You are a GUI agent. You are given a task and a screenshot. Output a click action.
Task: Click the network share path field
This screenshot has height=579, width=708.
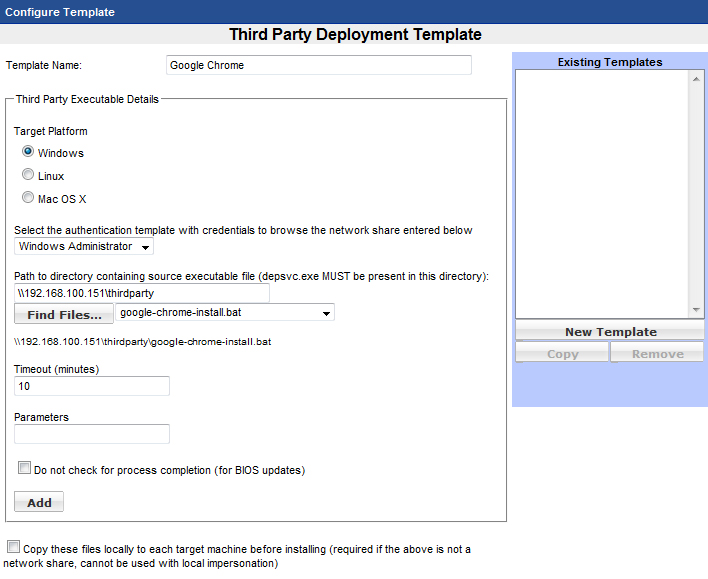tap(142, 293)
